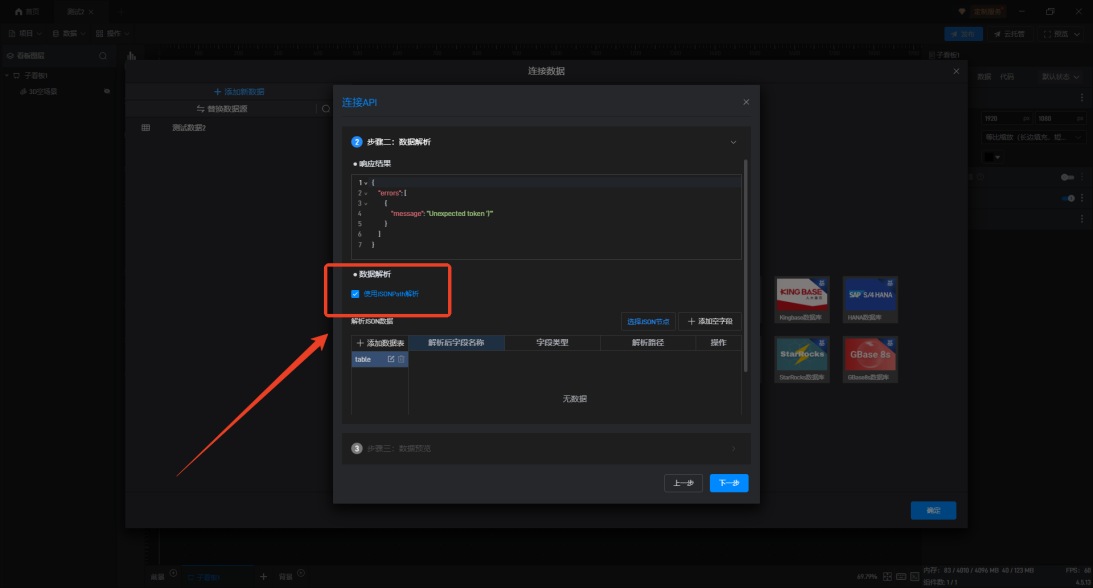Click the delete icon on the table row
Screen dimensions: 1093x588
(401, 359)
